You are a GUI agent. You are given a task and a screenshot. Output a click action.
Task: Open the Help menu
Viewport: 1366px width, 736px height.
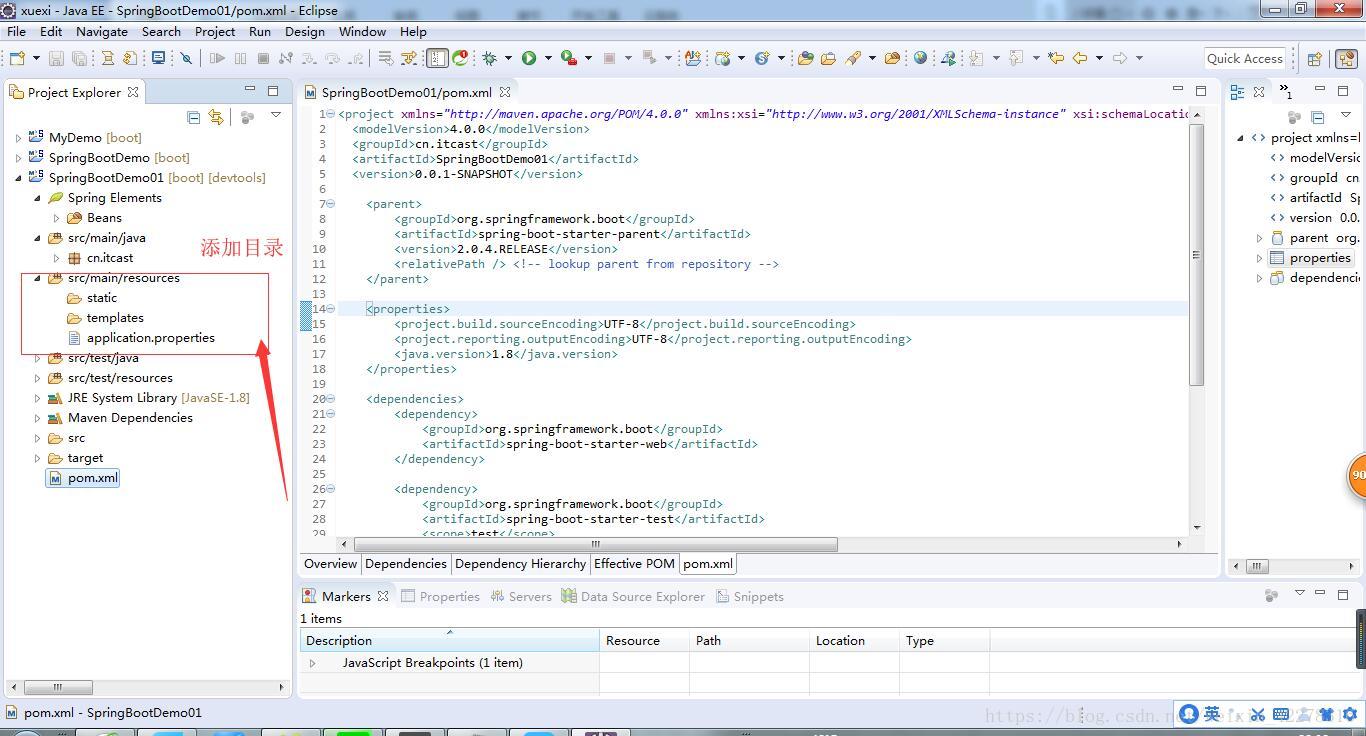413,31
